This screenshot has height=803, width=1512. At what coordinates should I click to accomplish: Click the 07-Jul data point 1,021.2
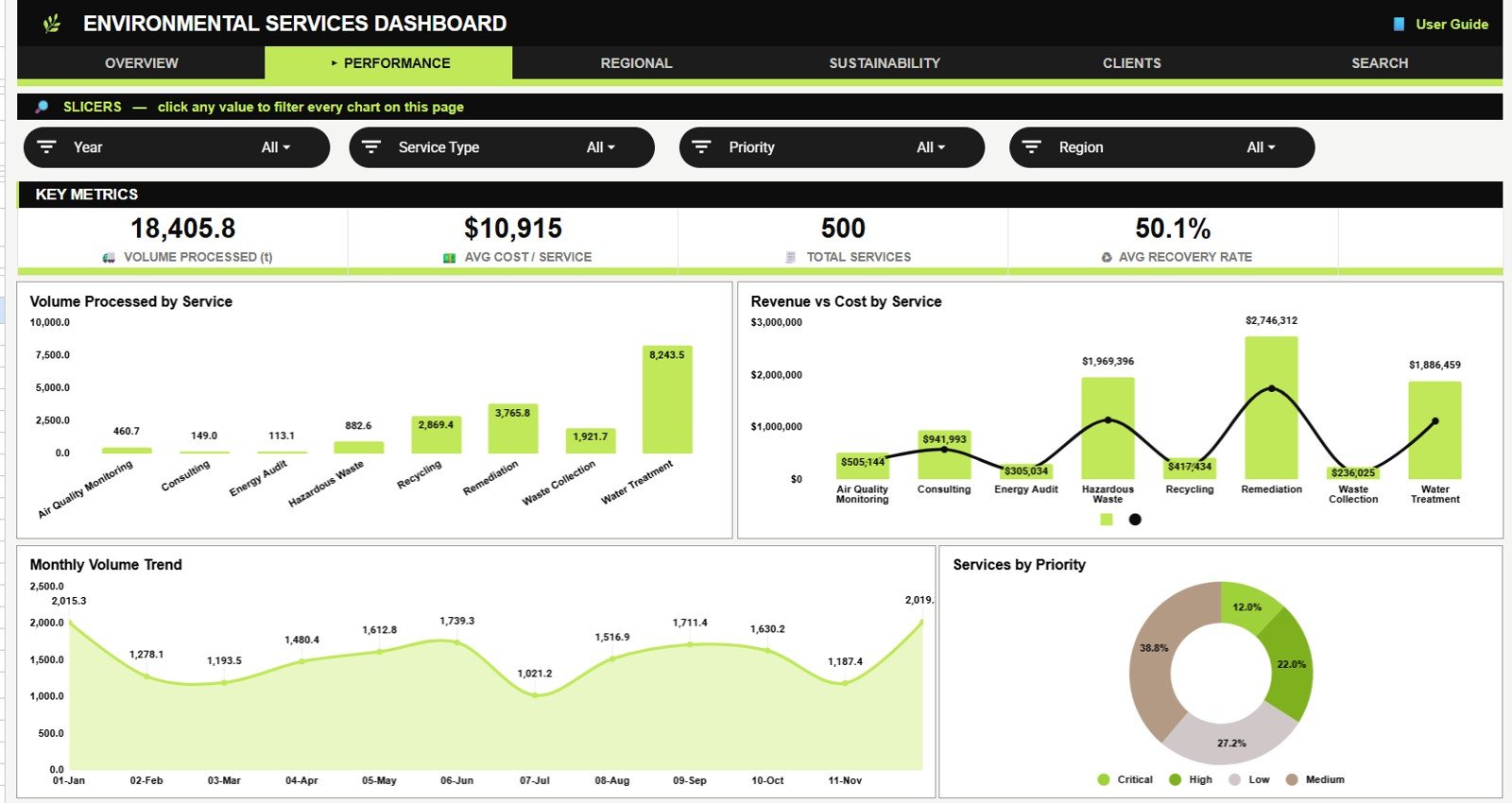pos(535,695)
